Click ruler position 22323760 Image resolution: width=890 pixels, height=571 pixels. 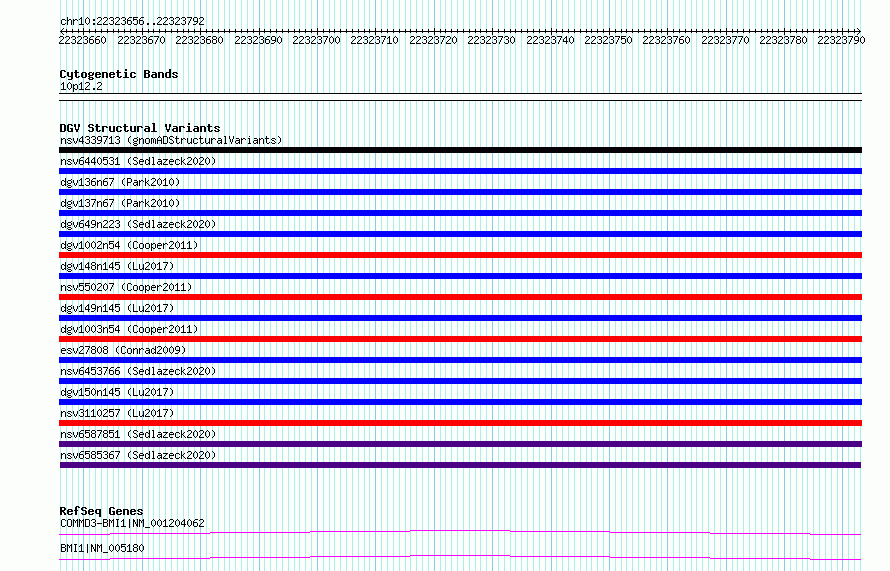click(x=666, y=40)
